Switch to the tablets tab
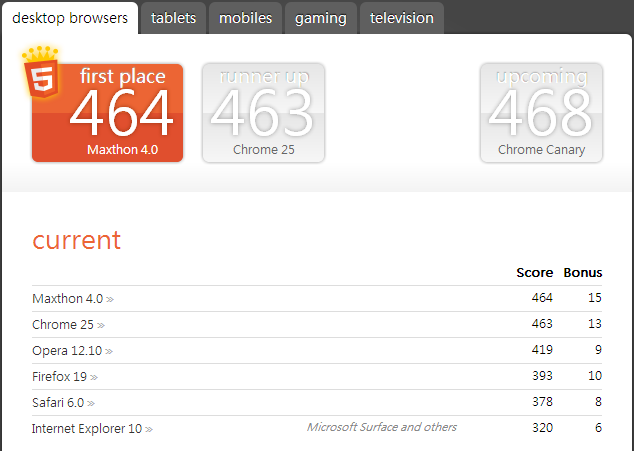The image size is (634, 451). pos(173,18)
